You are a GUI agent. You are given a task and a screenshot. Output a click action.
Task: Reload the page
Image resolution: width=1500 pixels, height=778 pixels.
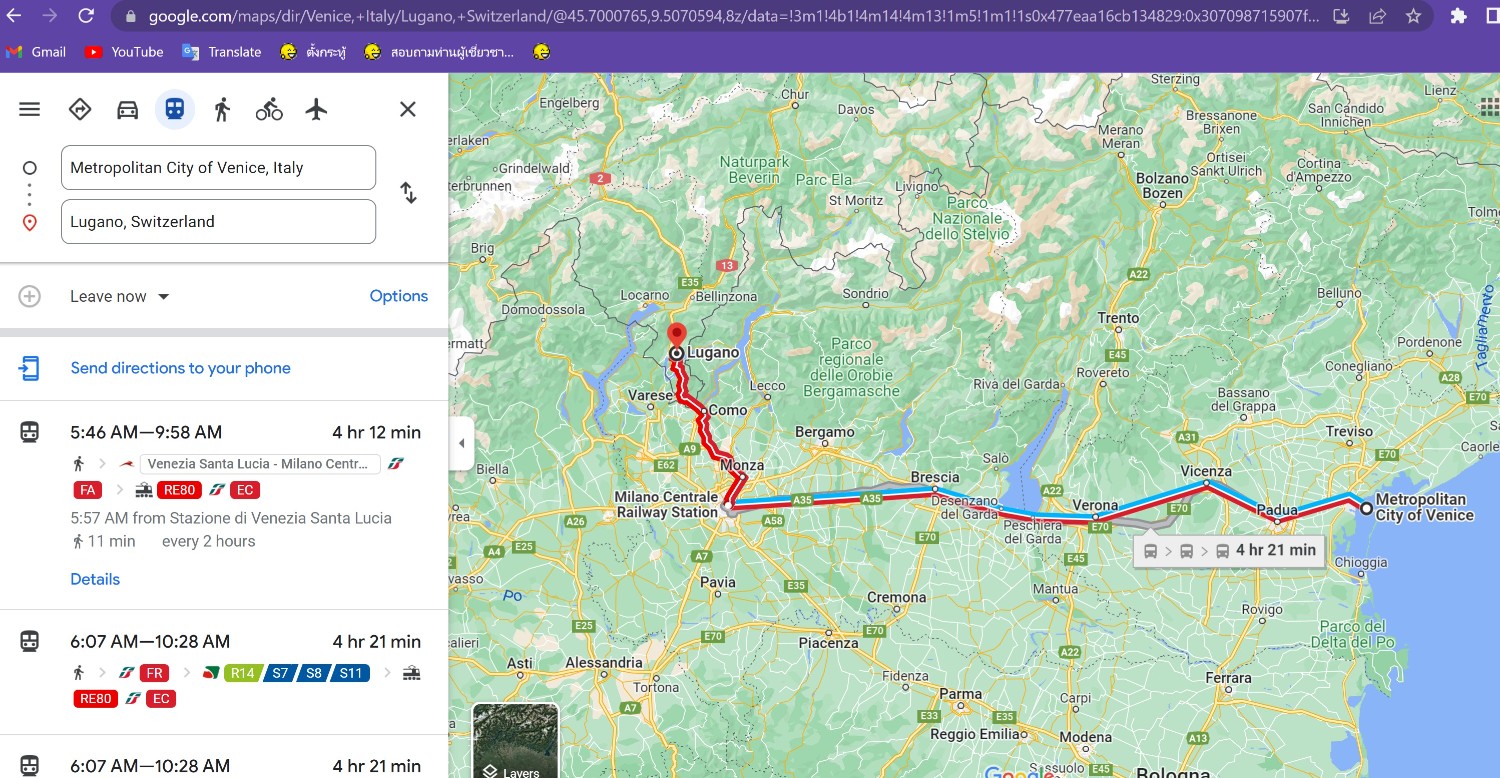coord(86,16)
